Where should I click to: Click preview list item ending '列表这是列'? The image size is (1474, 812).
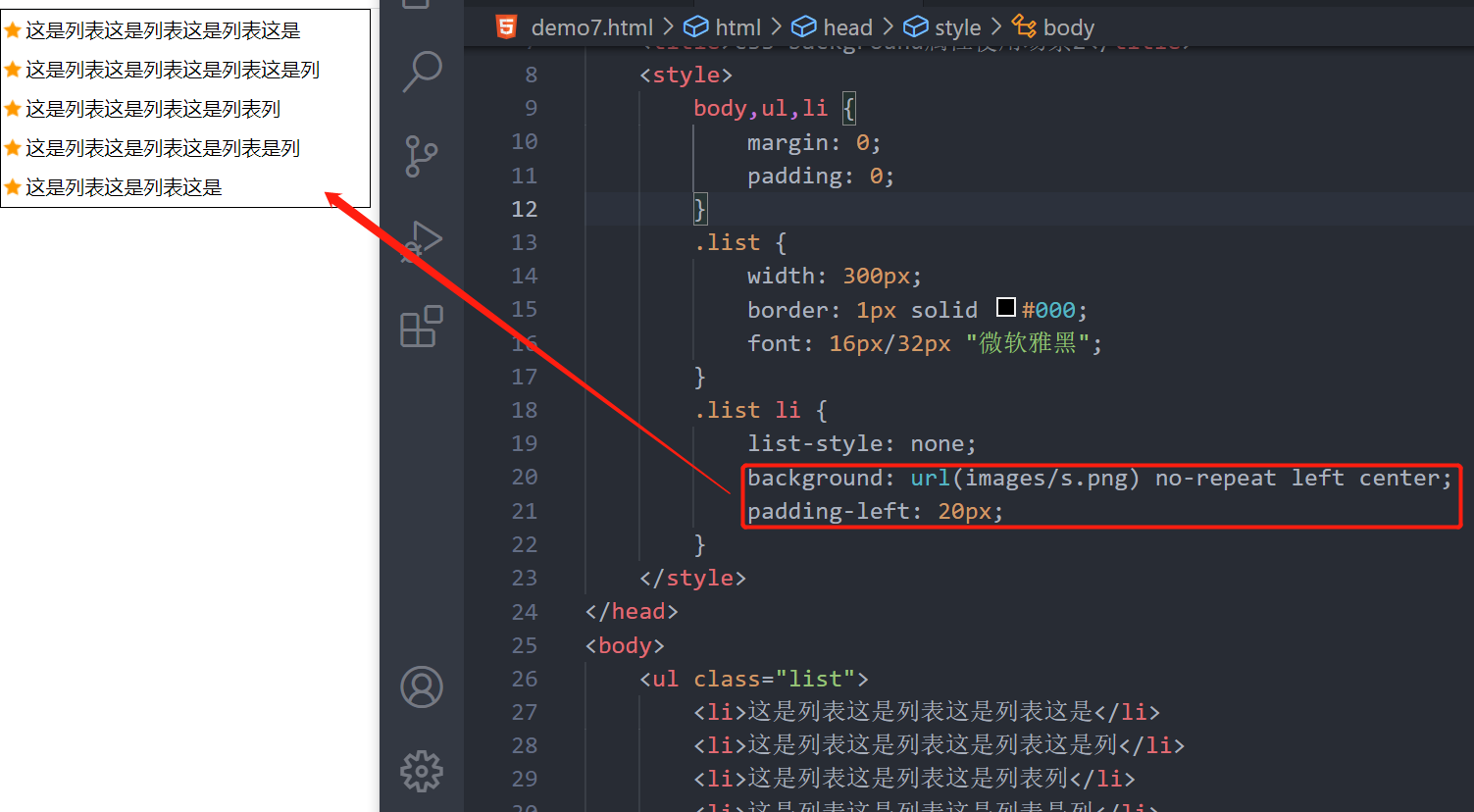[173, 70]
